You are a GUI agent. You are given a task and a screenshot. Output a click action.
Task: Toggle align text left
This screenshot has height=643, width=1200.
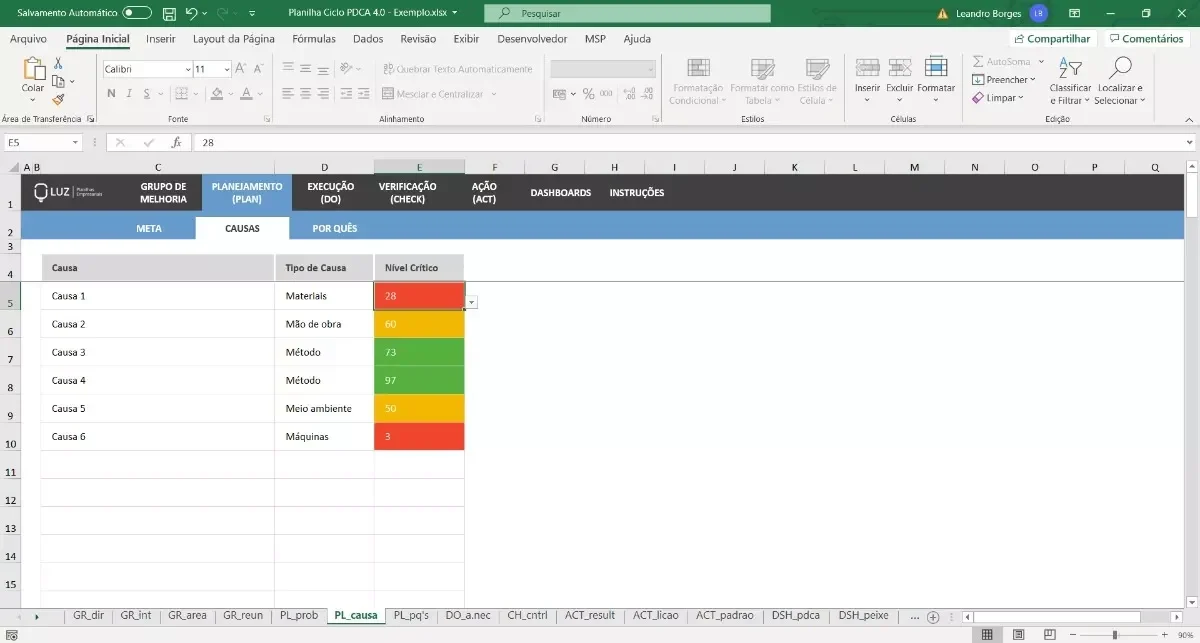[x=288, y=94]
